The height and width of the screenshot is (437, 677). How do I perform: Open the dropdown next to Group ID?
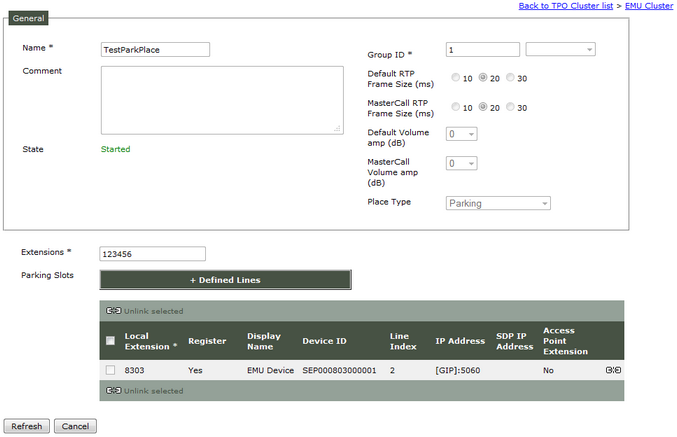(560, 49)
